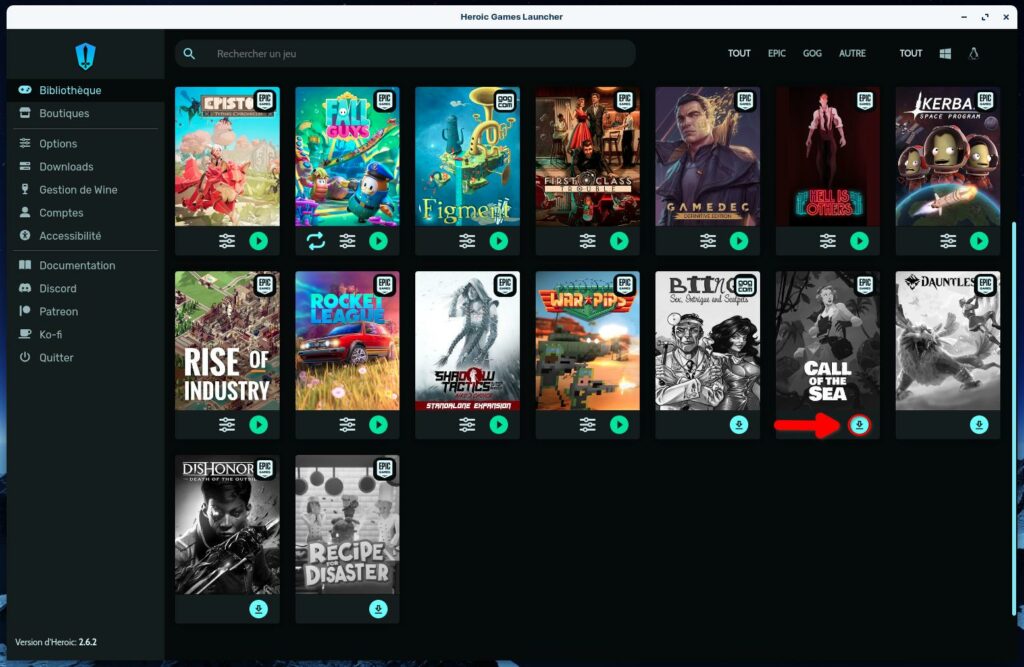Viewport: 1024px width, 667px height.
Task: Filter by Linux penguin platform icon
Action: click(973, 54)
